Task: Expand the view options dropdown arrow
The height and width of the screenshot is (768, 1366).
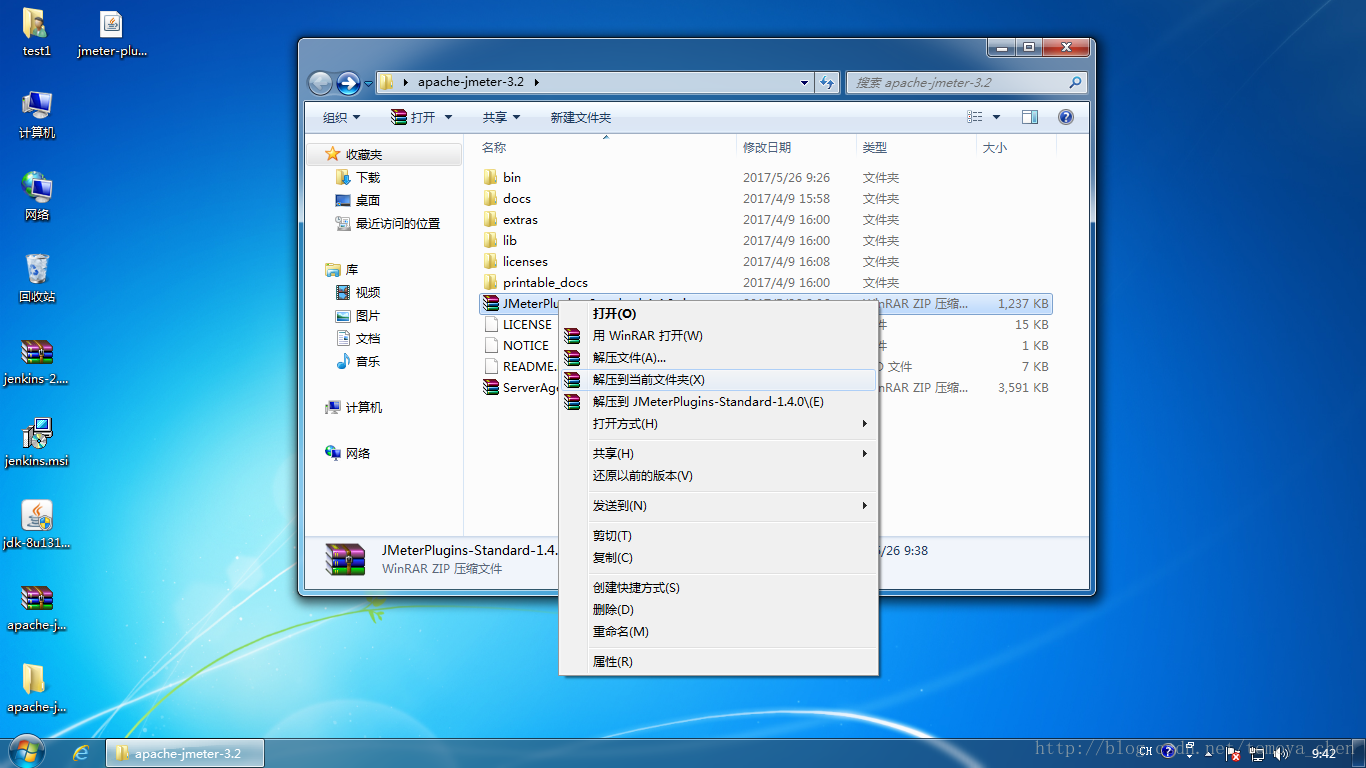Action: [x=996, y=117]
